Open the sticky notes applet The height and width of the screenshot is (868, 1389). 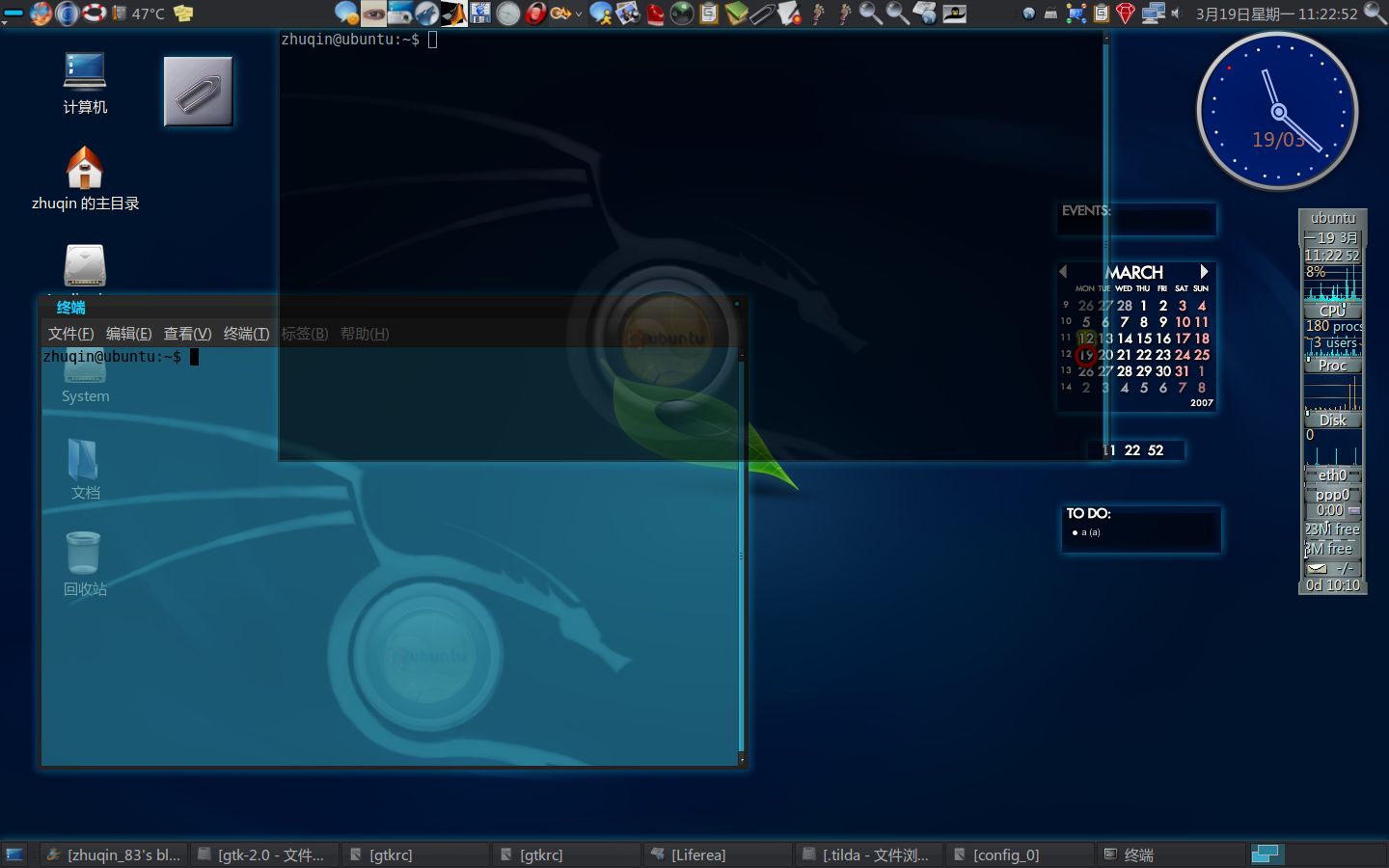point(183,14)
